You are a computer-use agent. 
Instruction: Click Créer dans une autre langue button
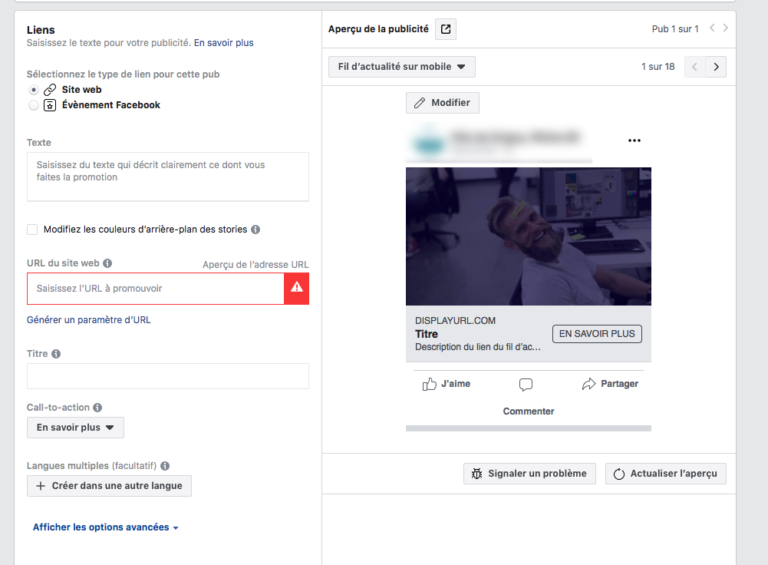109,486
